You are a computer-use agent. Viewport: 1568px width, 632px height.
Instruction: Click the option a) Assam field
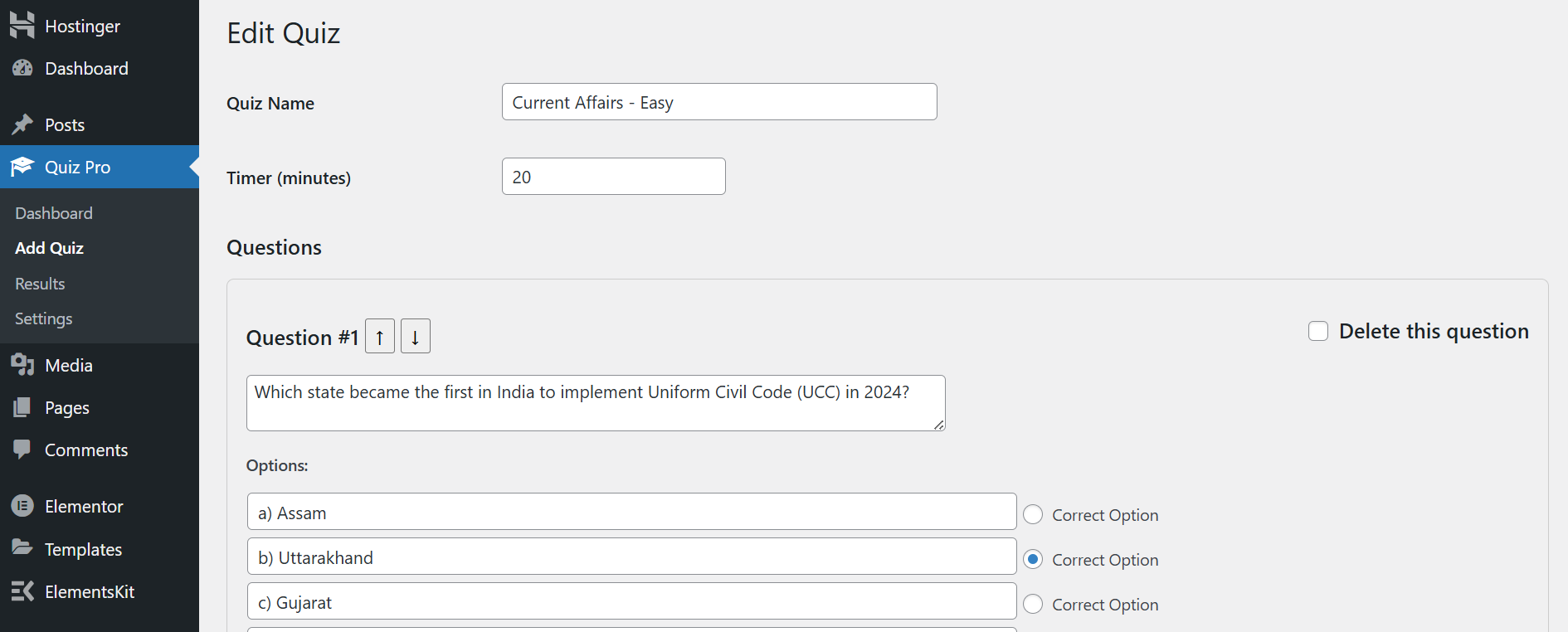[631, 512]
